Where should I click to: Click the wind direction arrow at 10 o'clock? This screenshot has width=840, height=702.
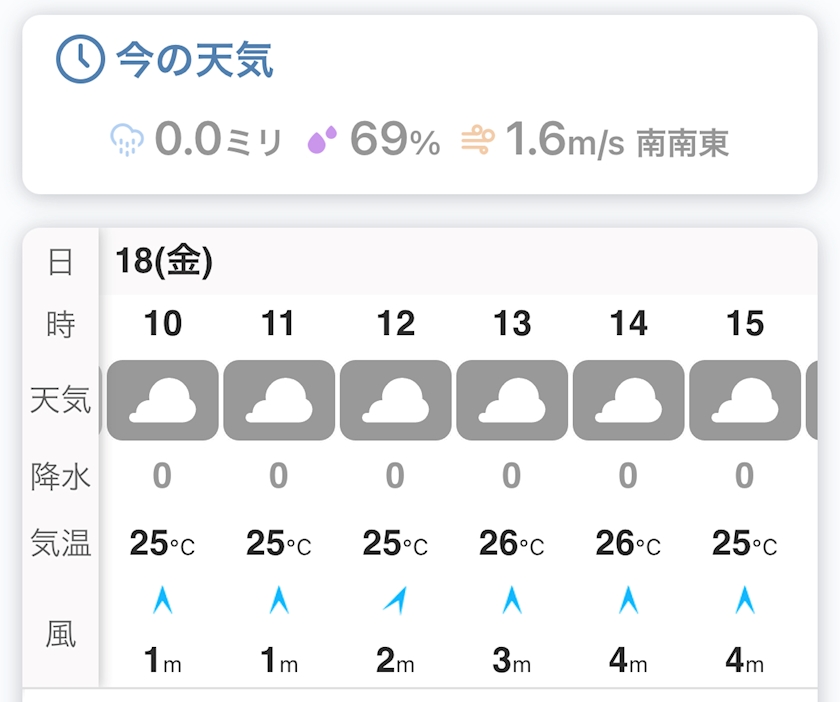point(162,600)
